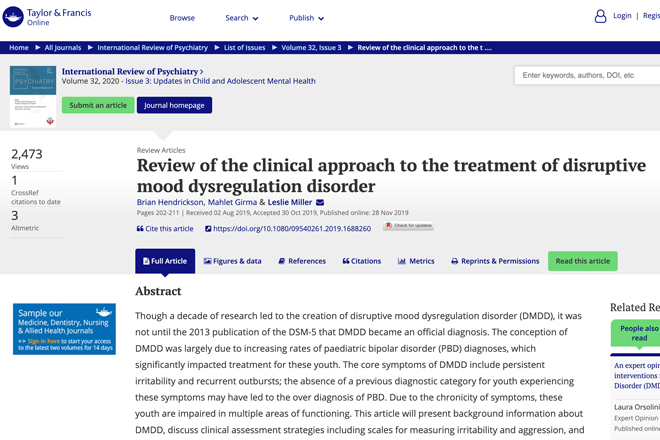Click the Altmetric score label
Screen dimensions: 660x440
pyautogui.click(x=25, y=228)
